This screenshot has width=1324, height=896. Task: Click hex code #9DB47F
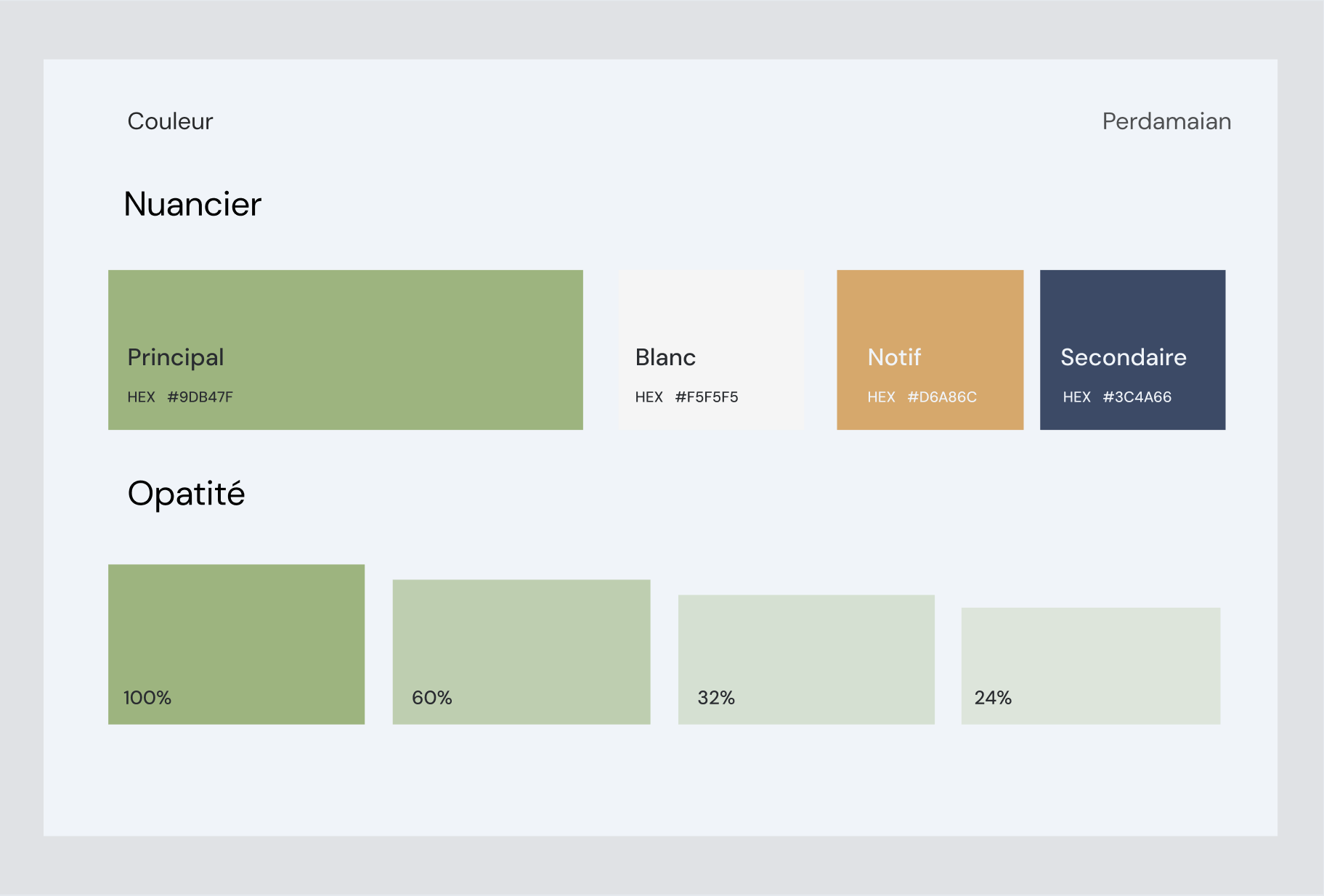200,397
